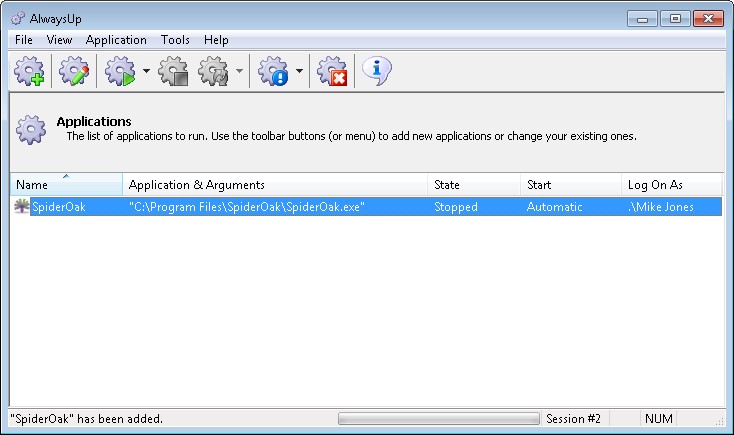Click the blue info About bubble icon
Image resolution: width=734 pixels, height=435 pixels.
[x=377, y=71]
